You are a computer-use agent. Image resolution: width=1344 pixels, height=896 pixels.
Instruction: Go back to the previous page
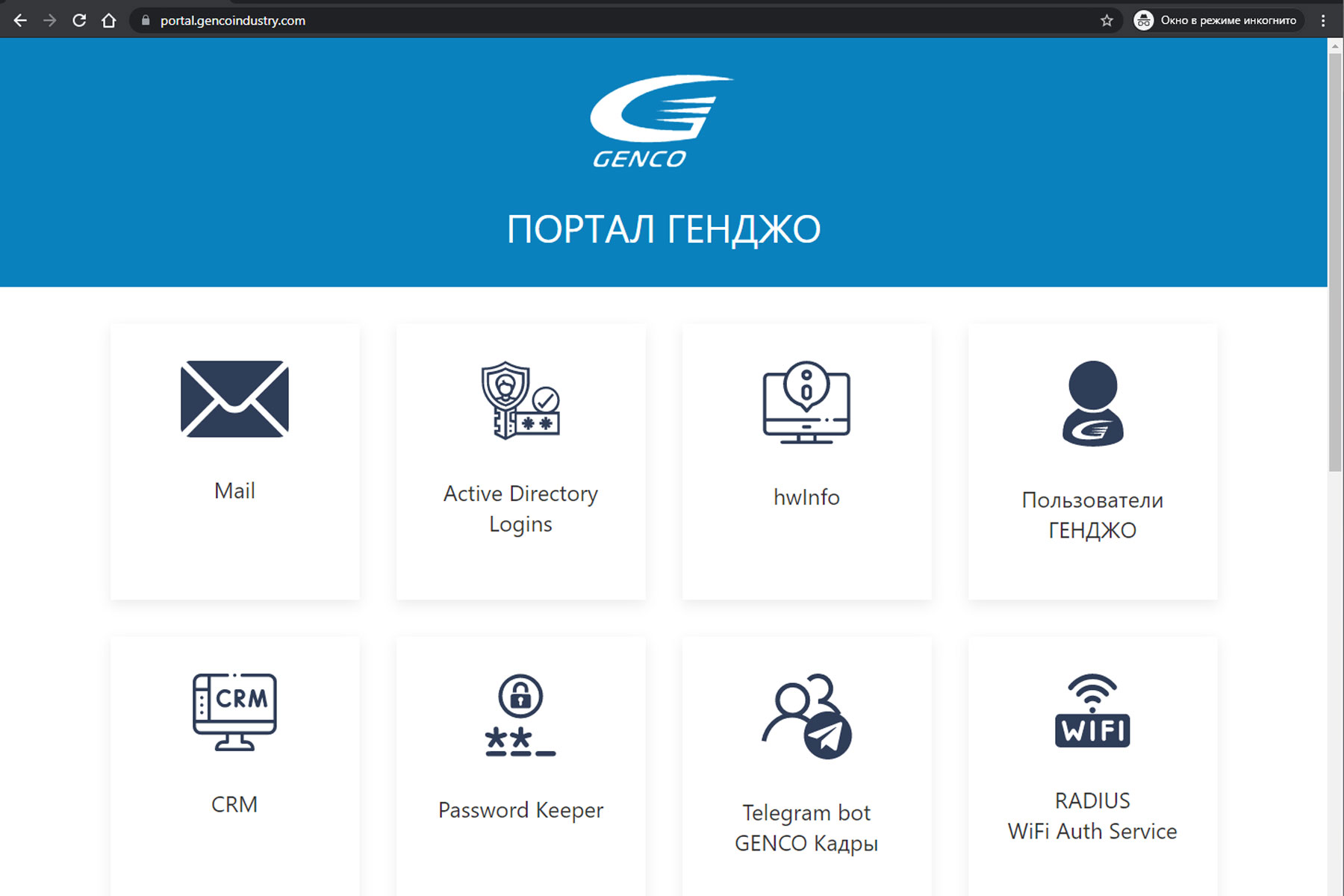[x=20, y=20]
